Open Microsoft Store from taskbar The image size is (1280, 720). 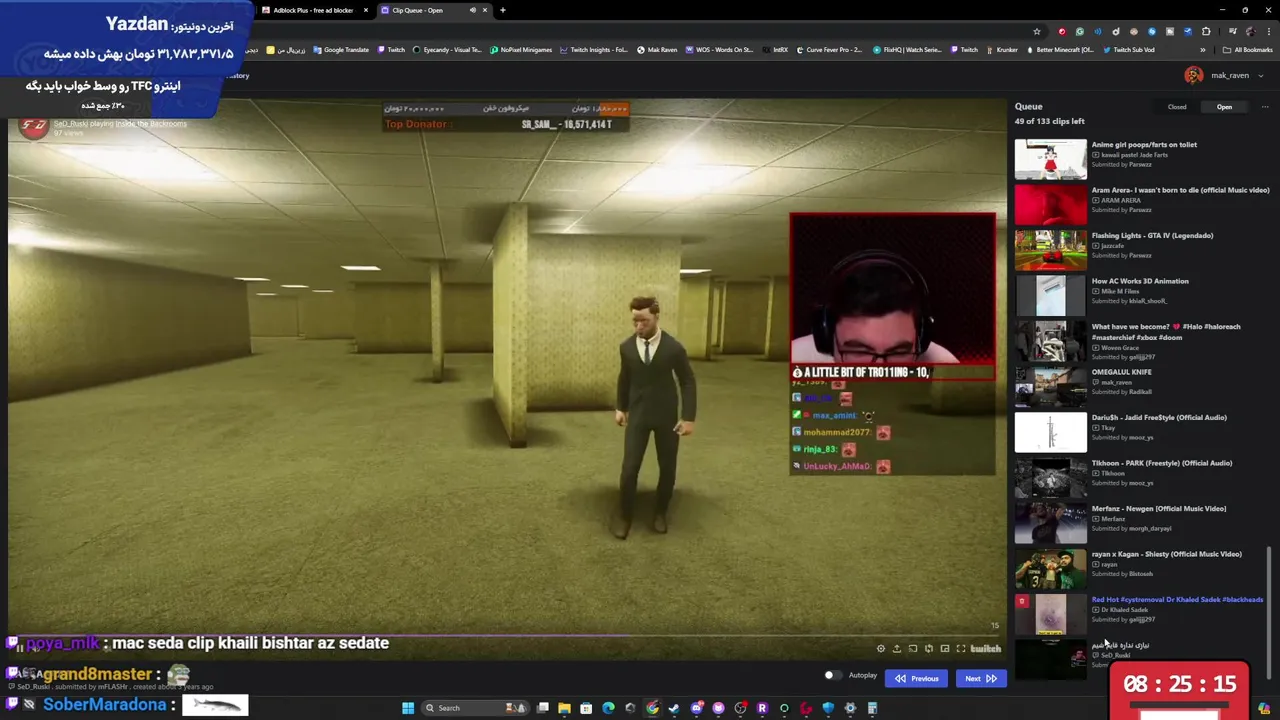pos(586,708)
